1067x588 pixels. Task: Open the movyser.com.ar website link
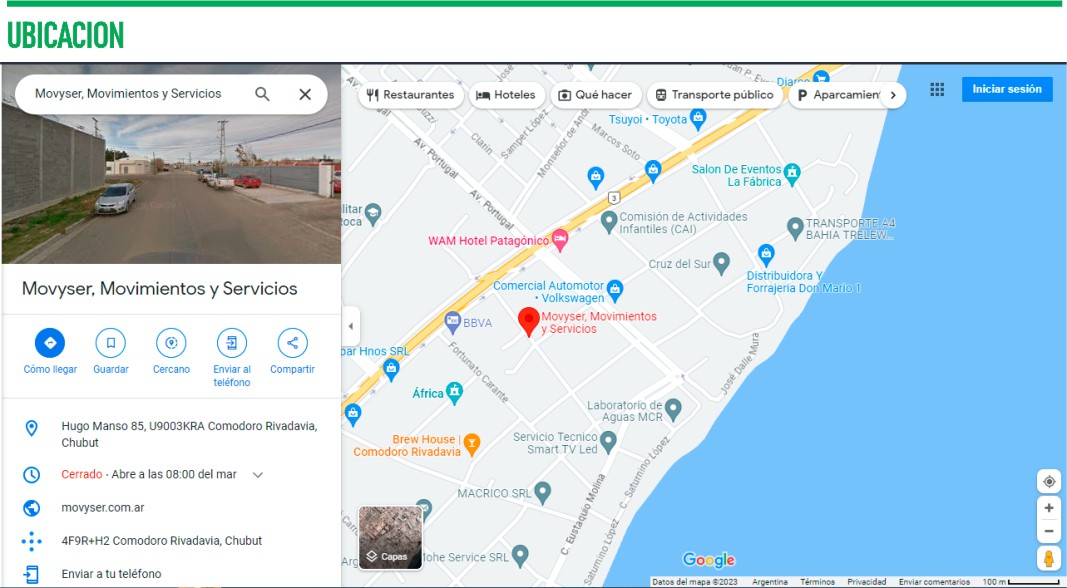pos(103,508)
